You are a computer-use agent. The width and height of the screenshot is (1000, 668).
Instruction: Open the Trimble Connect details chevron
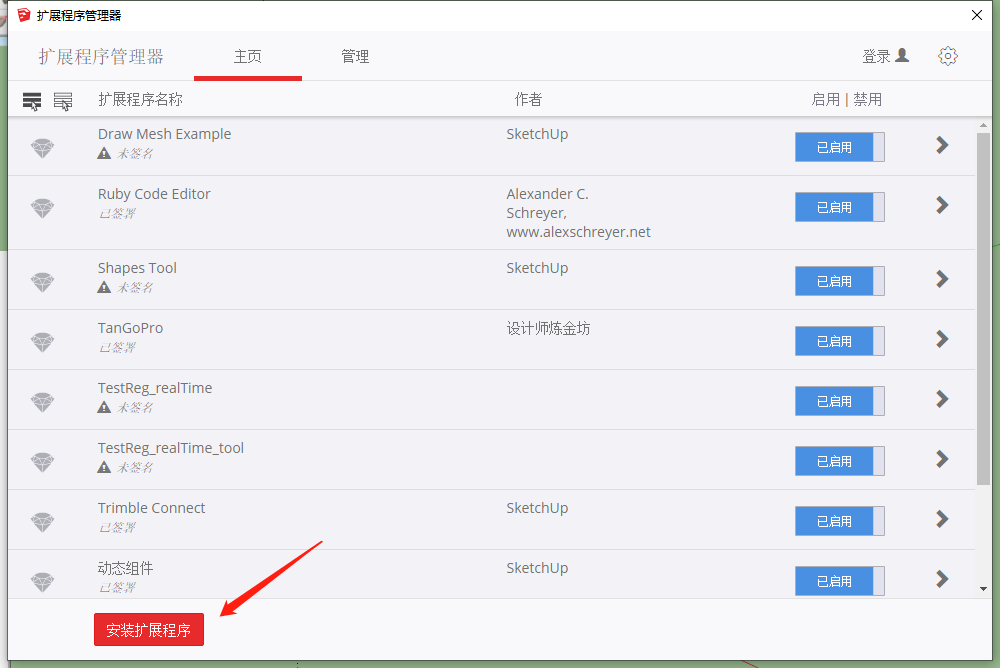pyautogui.click(x=942, y=519)
